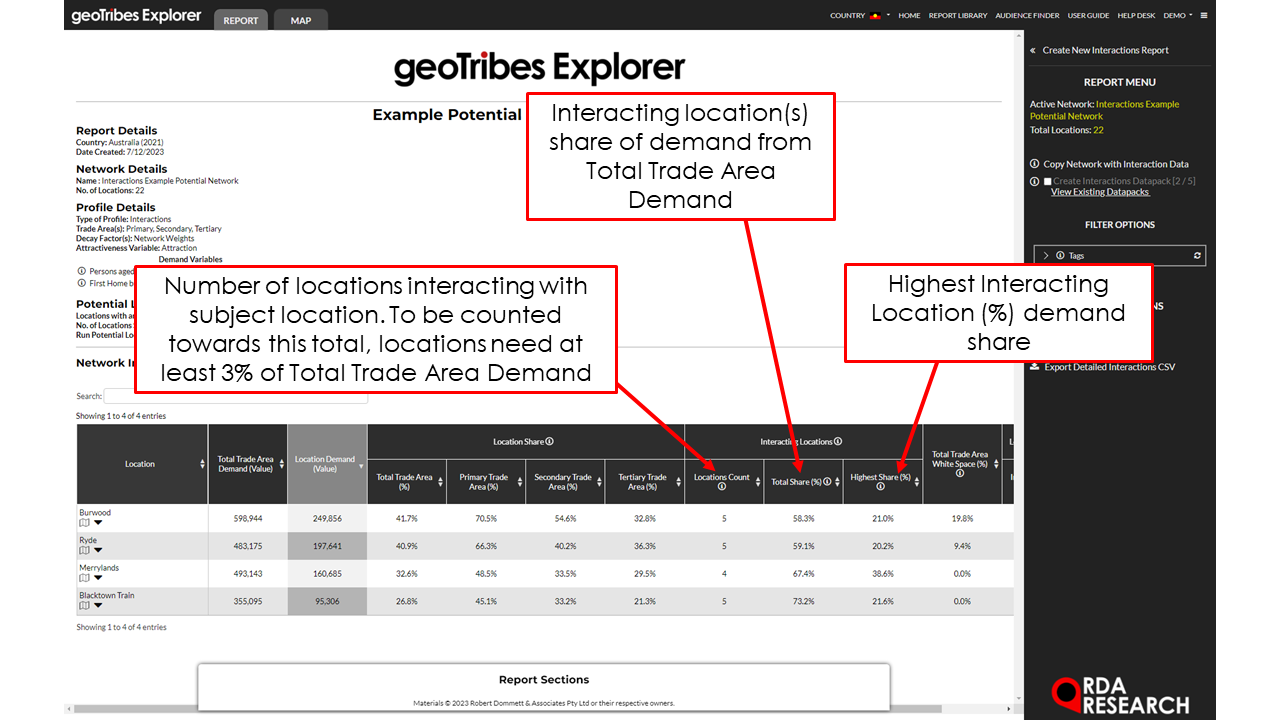Expand the Ryde row dropdown arrow
Viewport: 1280px width, 720px height.
pyautogui.click(x=98, y=550)
